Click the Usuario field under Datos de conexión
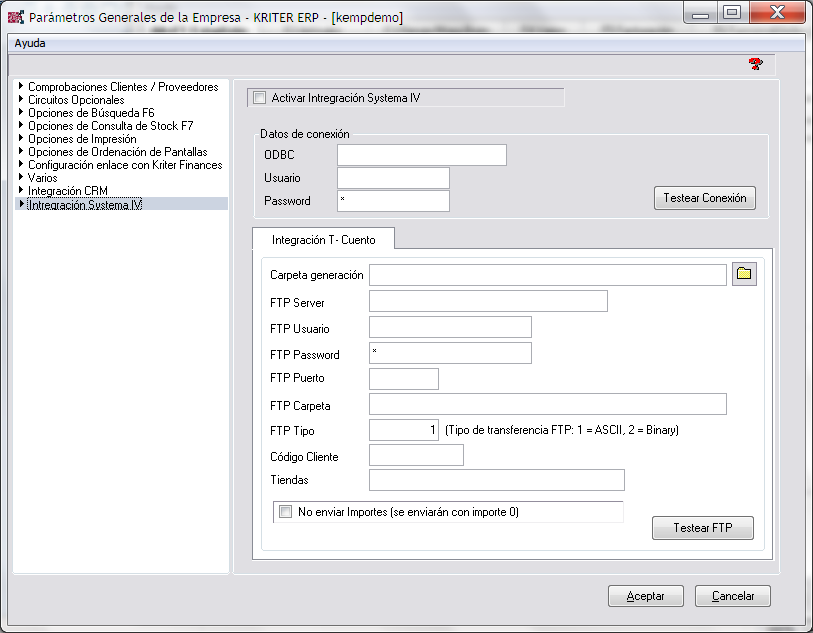Viewport: 813px width, 633px height. coord(393,178)
